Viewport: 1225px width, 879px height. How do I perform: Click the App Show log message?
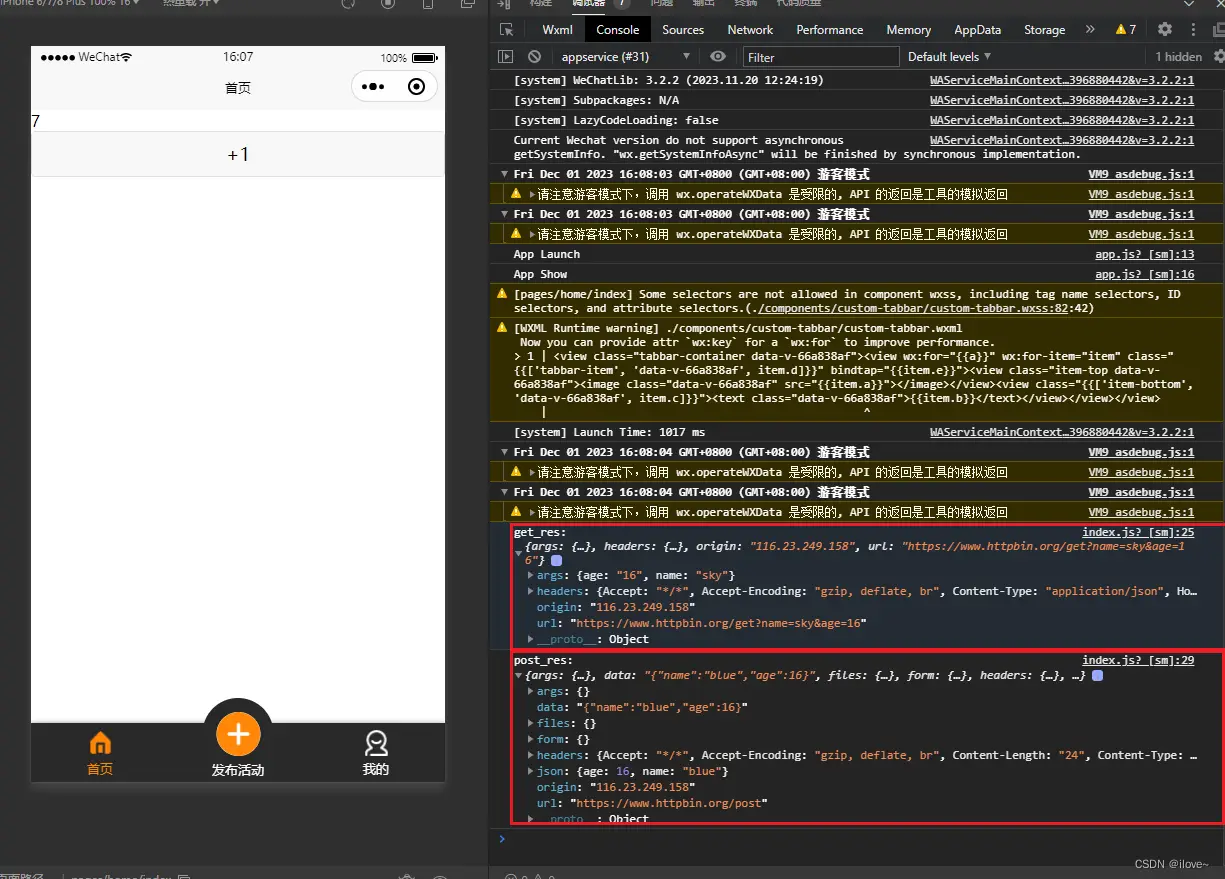(x=541, y=275)
